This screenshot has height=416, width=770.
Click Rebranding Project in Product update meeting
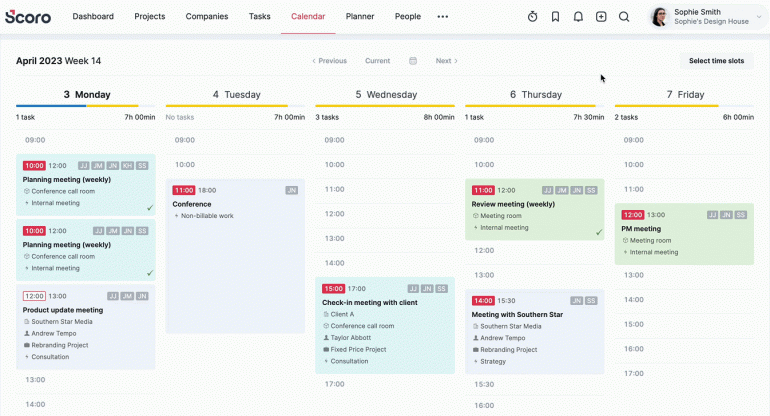tap(60, 345)
